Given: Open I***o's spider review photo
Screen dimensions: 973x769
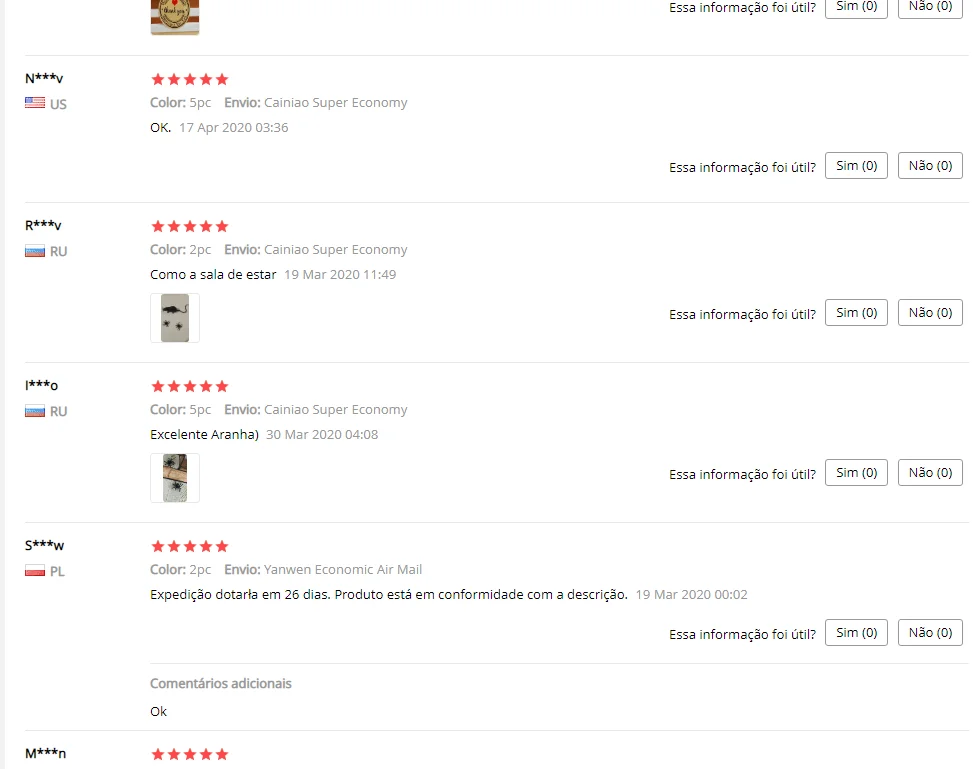Looking at the screenshot, I should click(x=175, y=478).
